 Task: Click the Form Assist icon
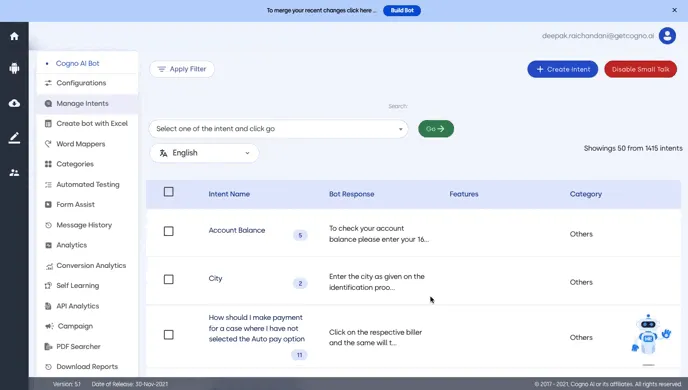48,204
